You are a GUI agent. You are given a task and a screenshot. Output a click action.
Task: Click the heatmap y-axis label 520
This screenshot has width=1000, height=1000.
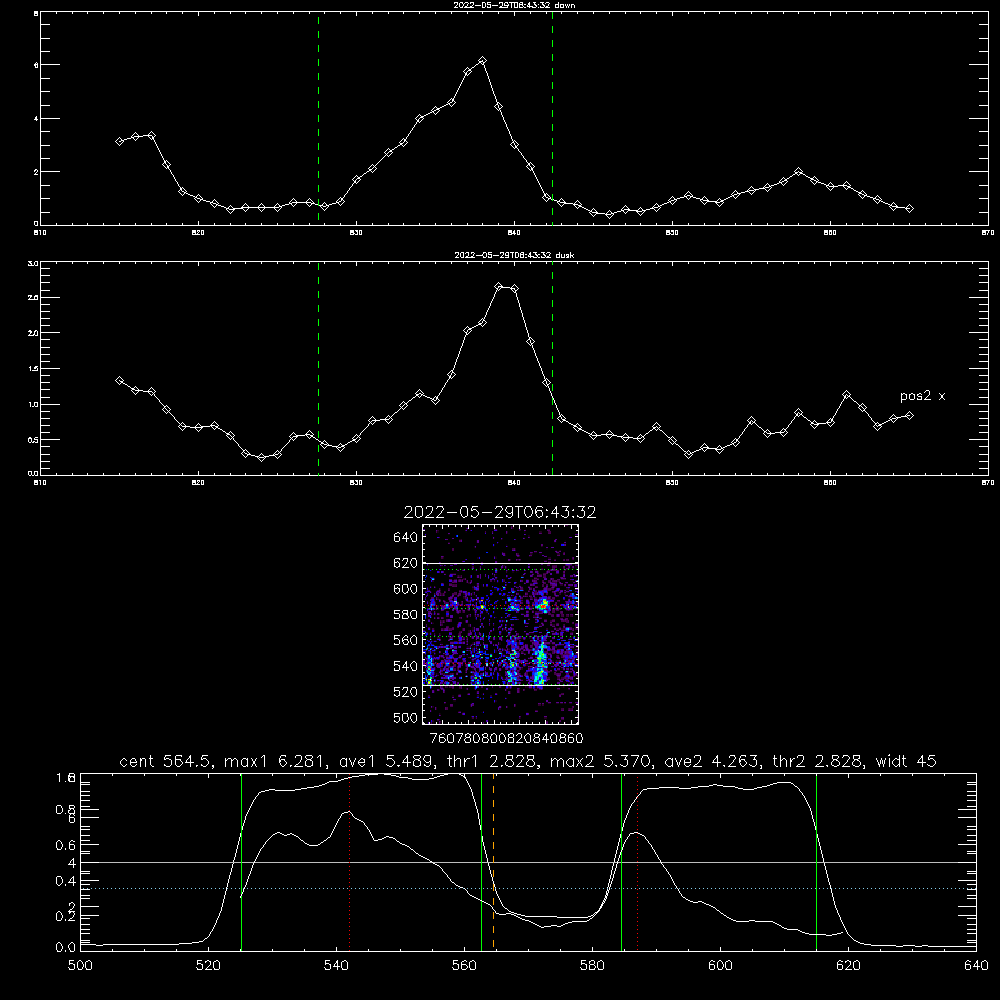click(406, 692)
